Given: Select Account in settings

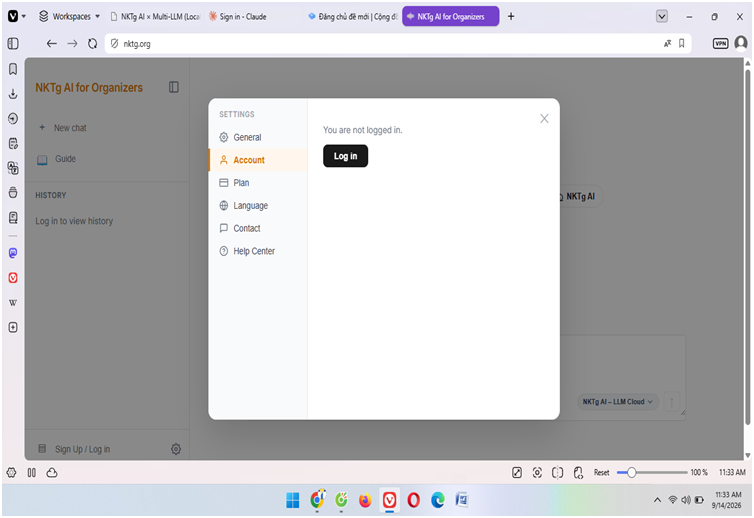Looking at the screenshot, I should point(258,160).
